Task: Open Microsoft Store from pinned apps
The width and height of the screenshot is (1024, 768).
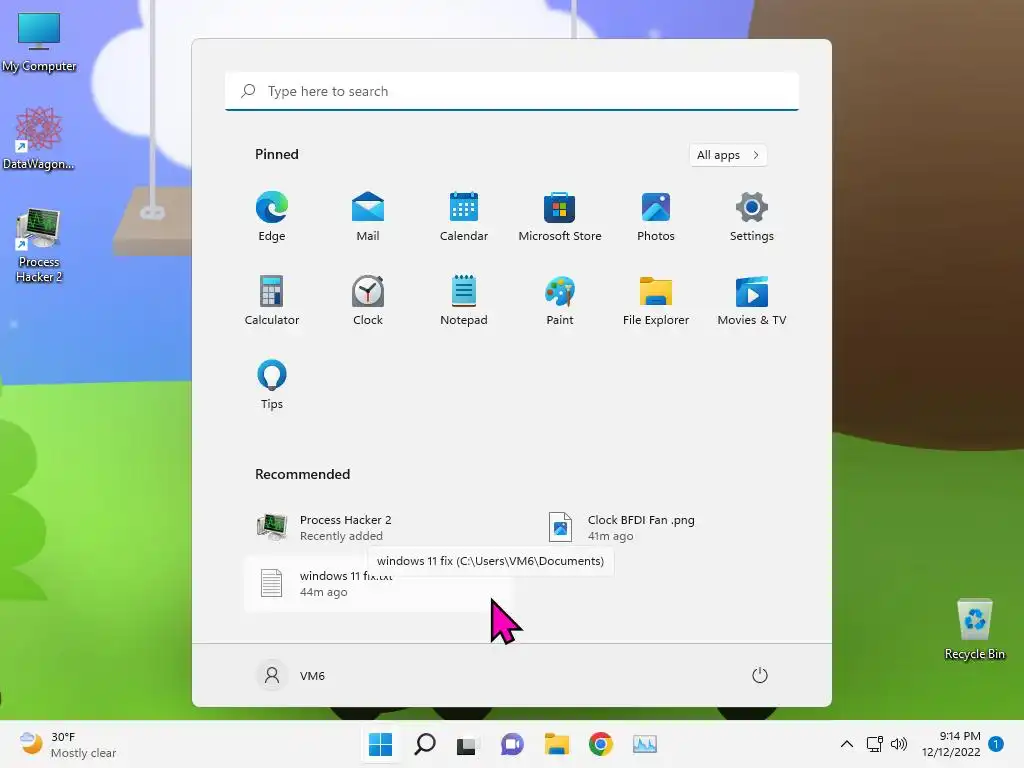Action: click(x=560, y=216)
